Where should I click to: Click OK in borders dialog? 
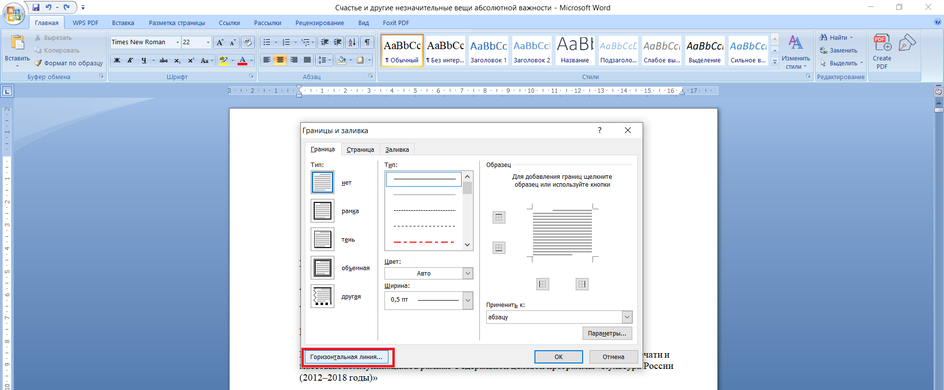558,356
